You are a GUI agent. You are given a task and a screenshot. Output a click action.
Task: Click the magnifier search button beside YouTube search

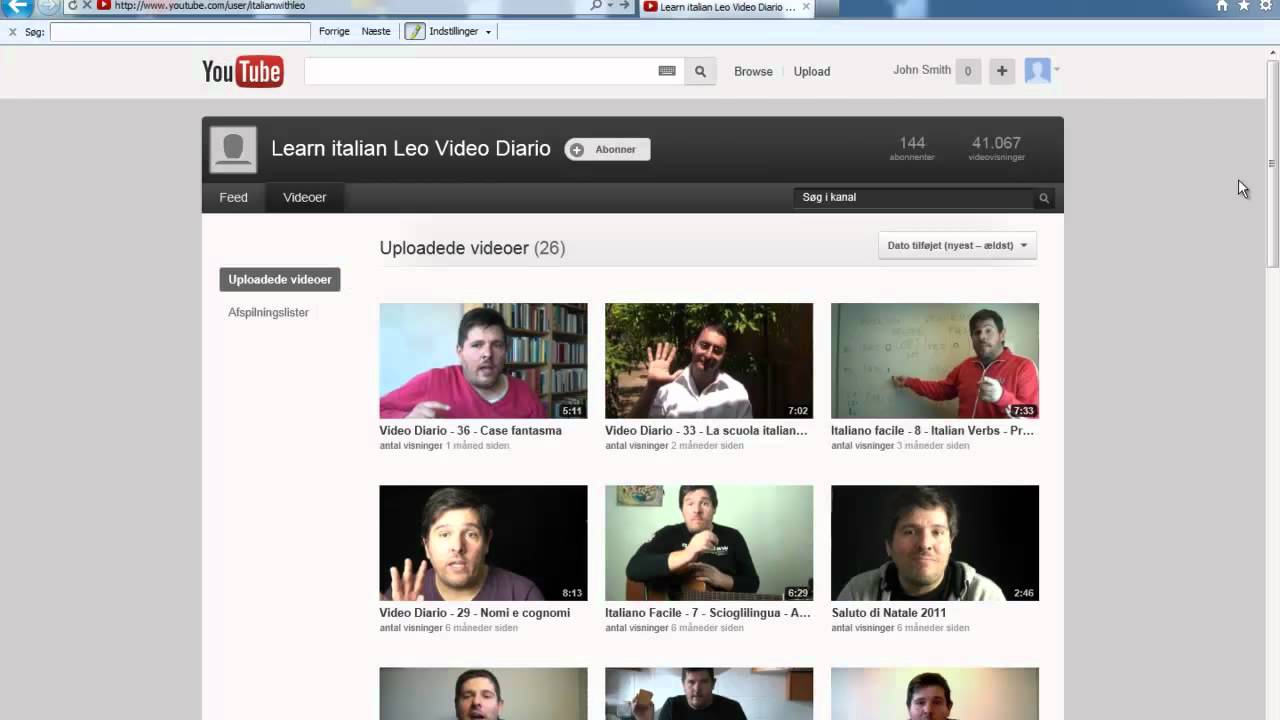(x=700, y=71)
